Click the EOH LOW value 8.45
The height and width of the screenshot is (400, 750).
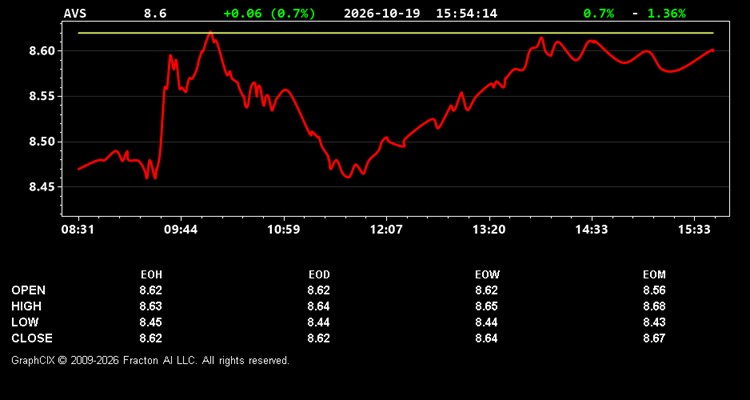pos(151,322)
